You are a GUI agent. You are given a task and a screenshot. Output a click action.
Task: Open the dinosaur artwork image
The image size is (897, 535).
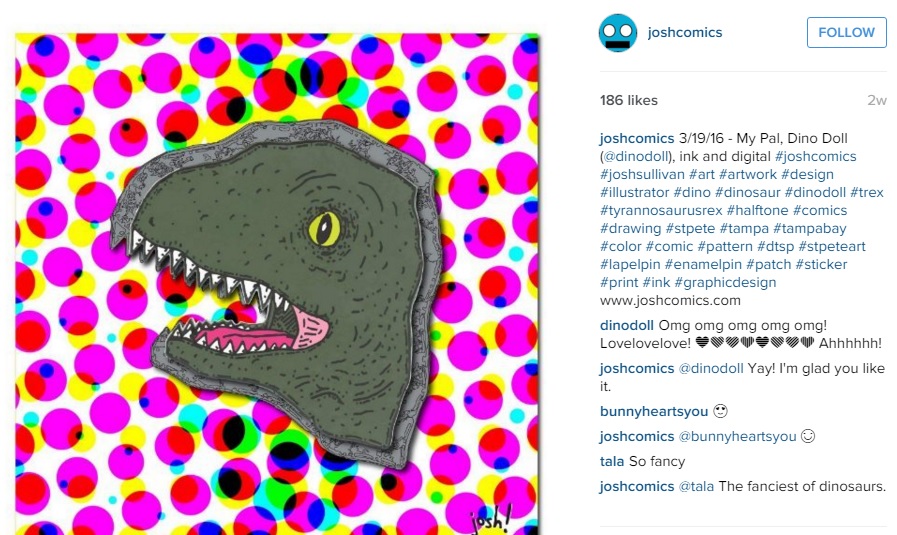(x=277, y=284)
